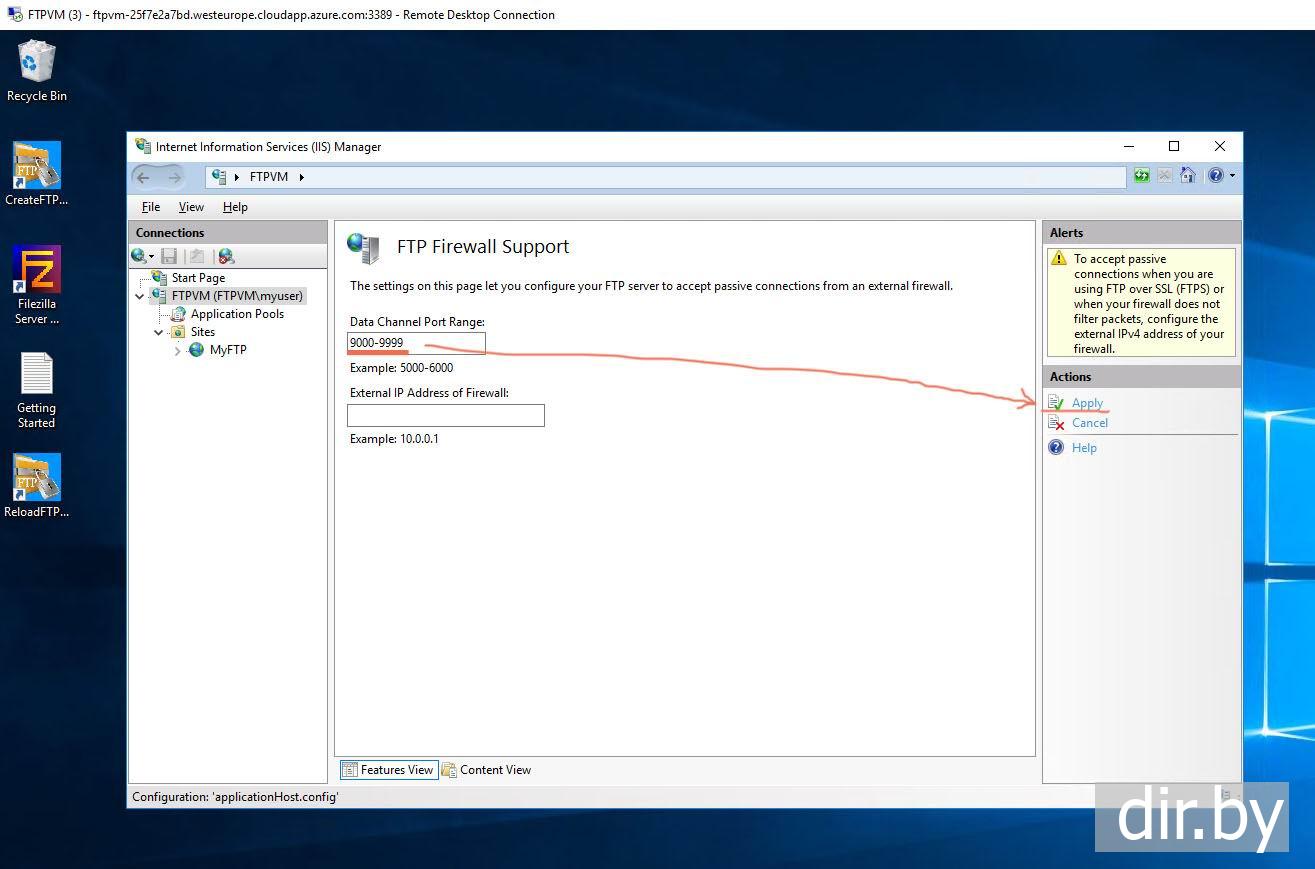Click the Create New Connection globe icon
The image size is (1315, 869).
141,257
